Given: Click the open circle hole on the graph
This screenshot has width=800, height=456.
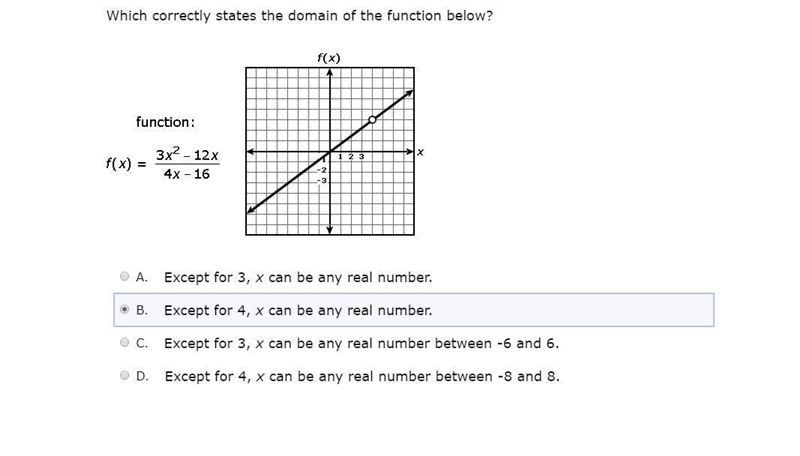Looking at the screenshot, I should point(372,120).
